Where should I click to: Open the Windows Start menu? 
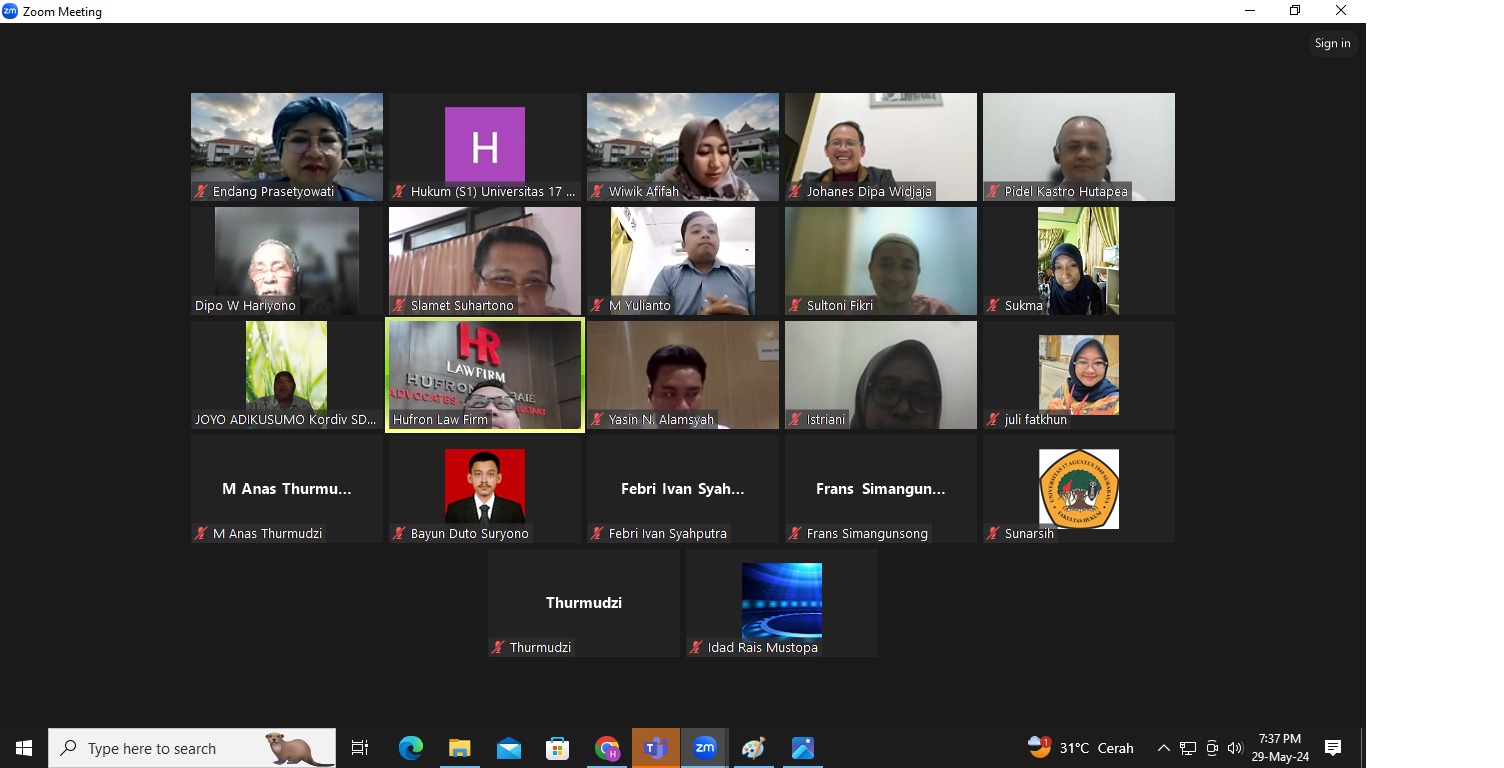[x=24, y=748]
